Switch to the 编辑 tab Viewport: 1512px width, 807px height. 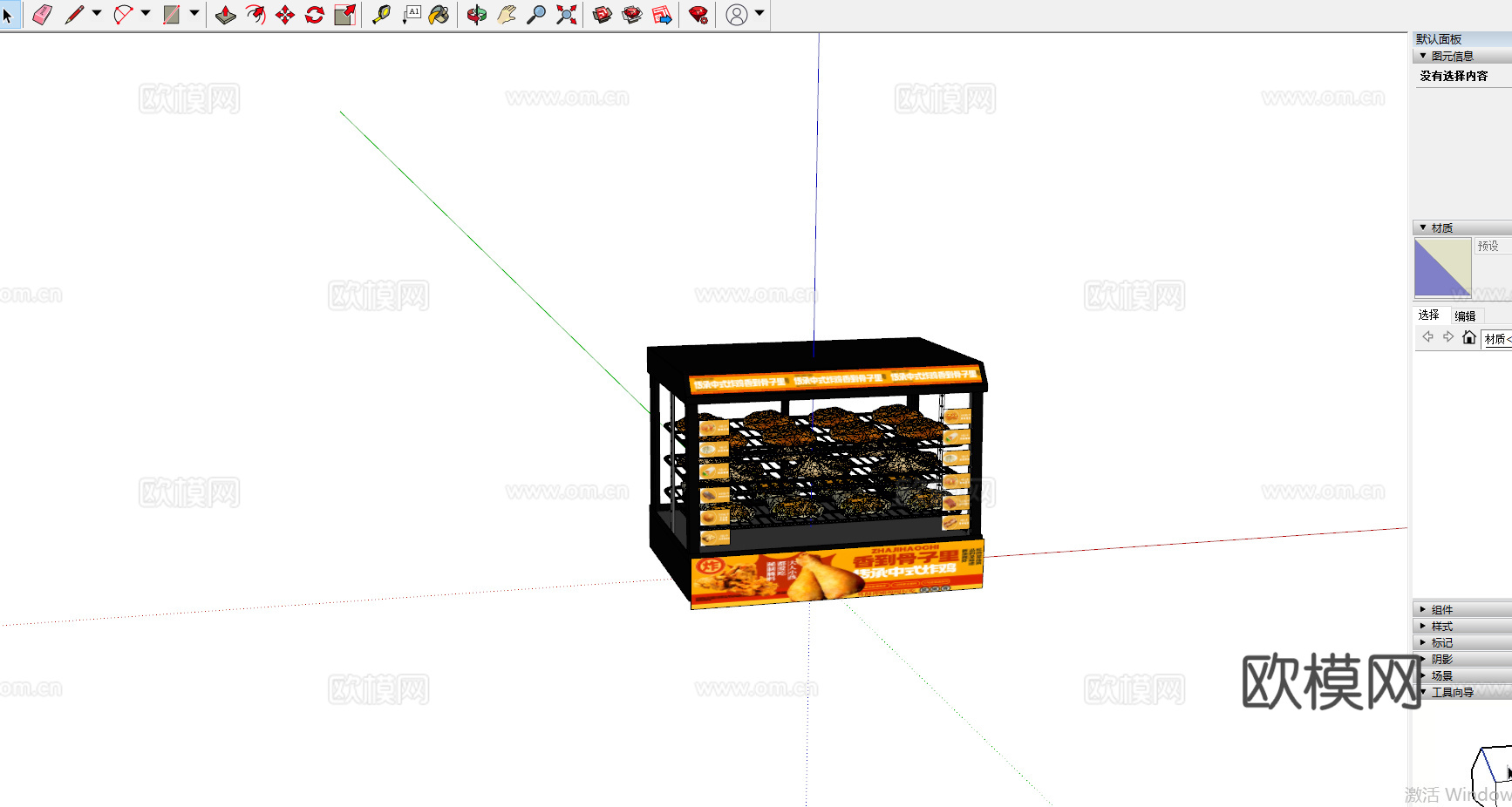(1465, 316)
